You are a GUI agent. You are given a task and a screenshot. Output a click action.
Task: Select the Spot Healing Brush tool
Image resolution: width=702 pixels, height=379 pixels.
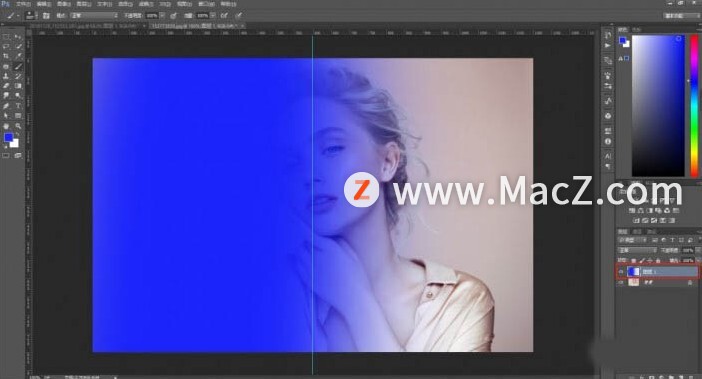click(x=6, y=67)
